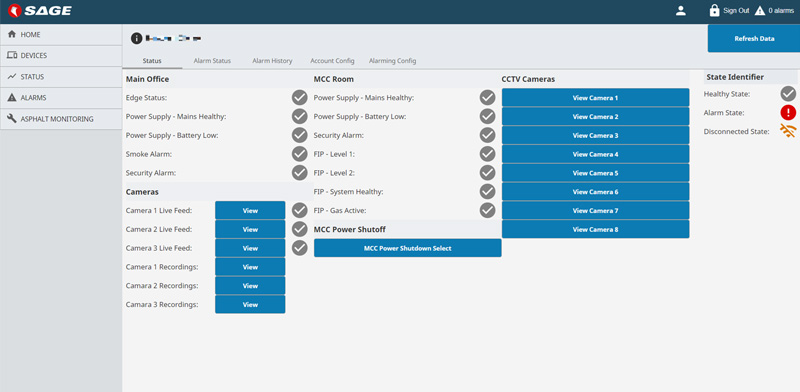View Camera 3 Live Feed
800x392 pixels.
[250, 248]
